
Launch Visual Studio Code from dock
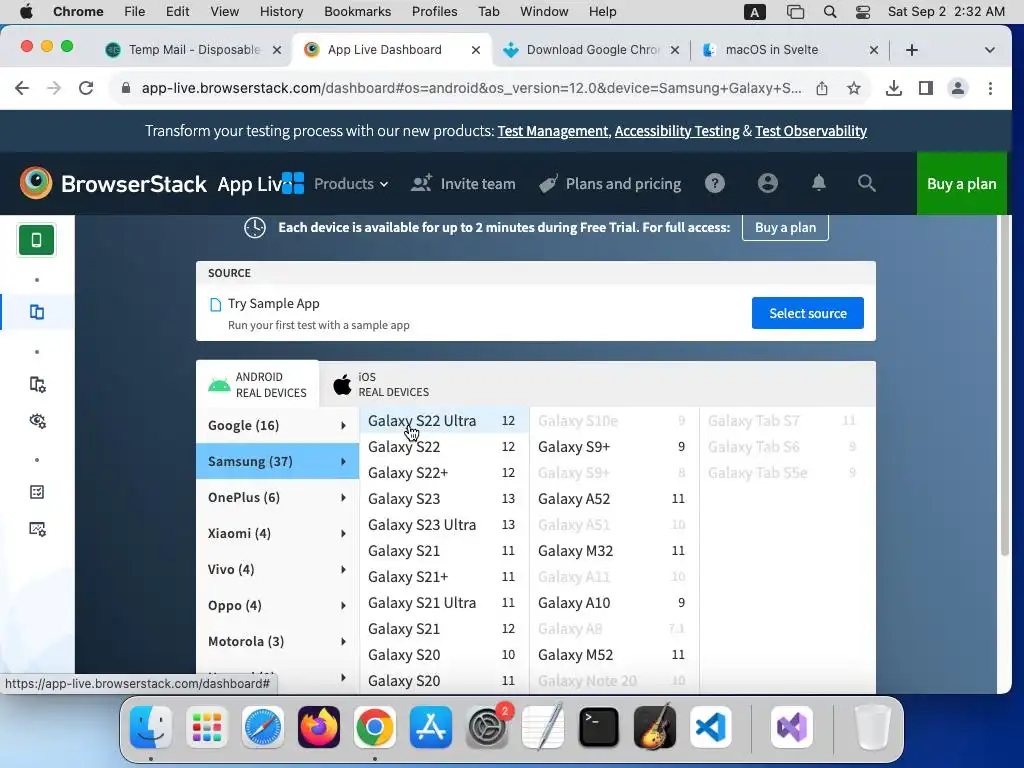(711, 727)
